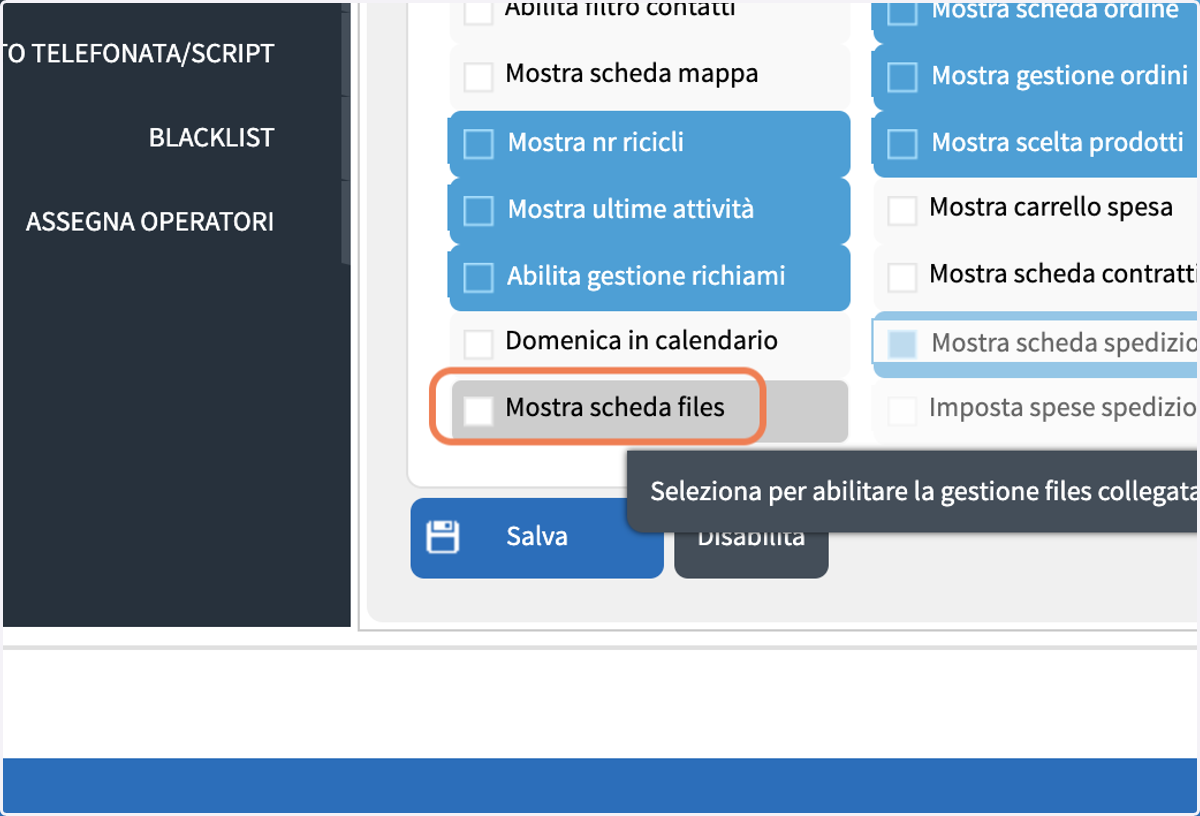Screen dimensions: 1200x816
Task: Toggle Mostra gestione ordini checkbox
Action: pos(903,77)
